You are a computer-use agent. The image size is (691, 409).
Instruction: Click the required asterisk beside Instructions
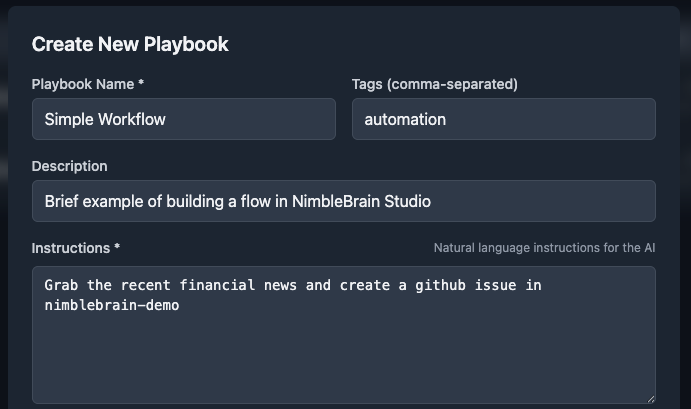coord(117,248)
